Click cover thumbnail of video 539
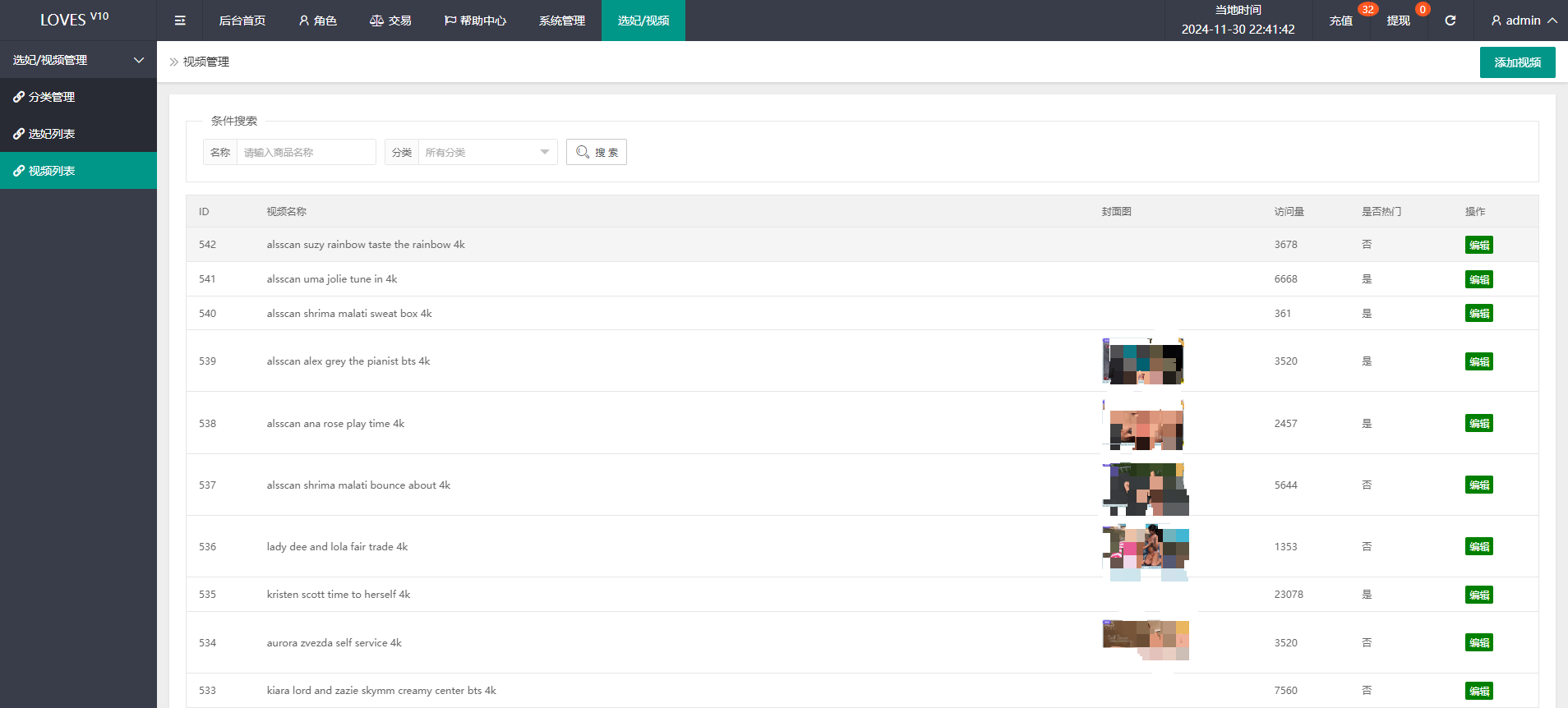The height and width of the screenshot is (708, 1568). 1143,361
